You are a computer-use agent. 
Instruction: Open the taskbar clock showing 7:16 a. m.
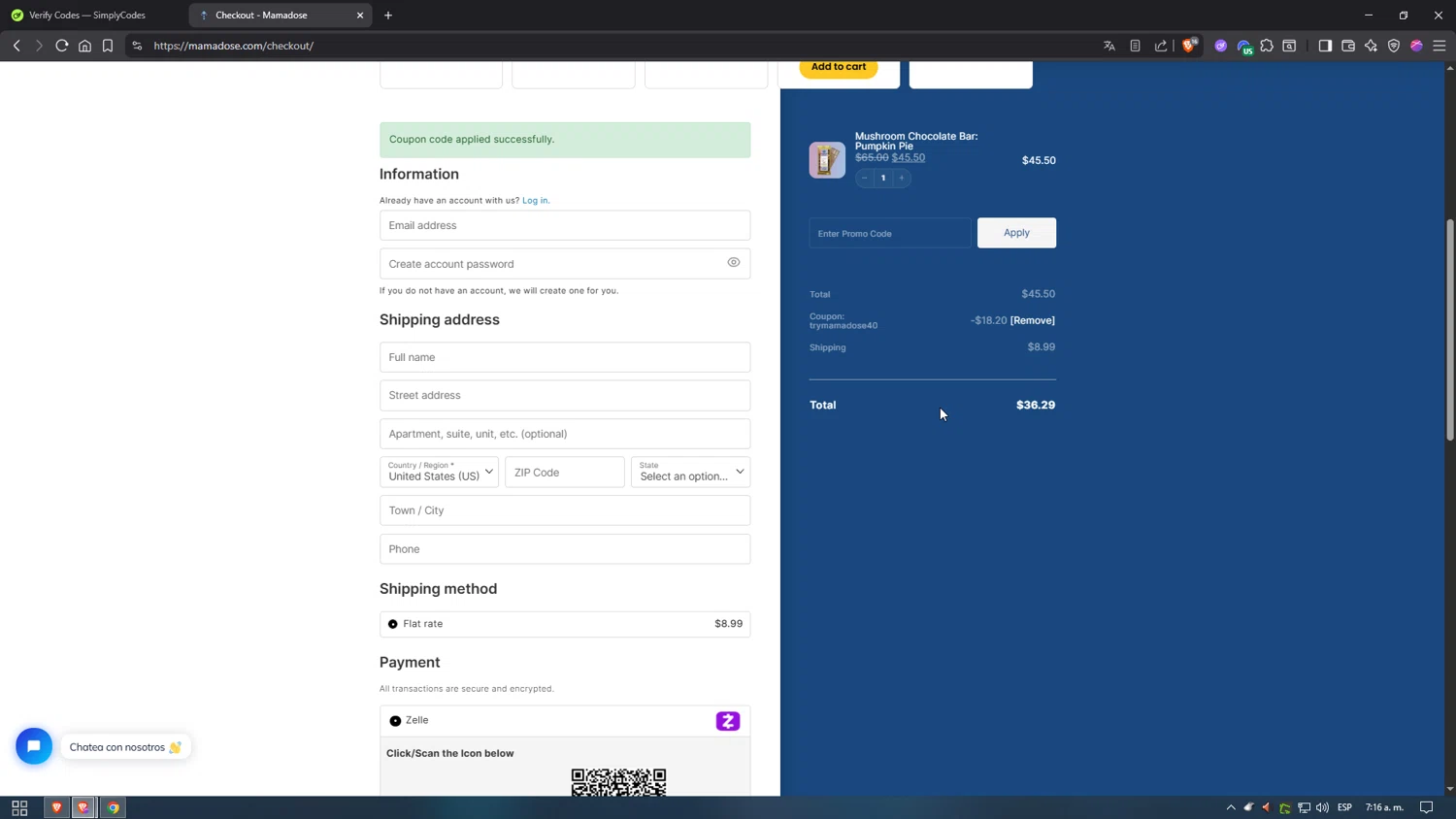tap(1385, 807)
